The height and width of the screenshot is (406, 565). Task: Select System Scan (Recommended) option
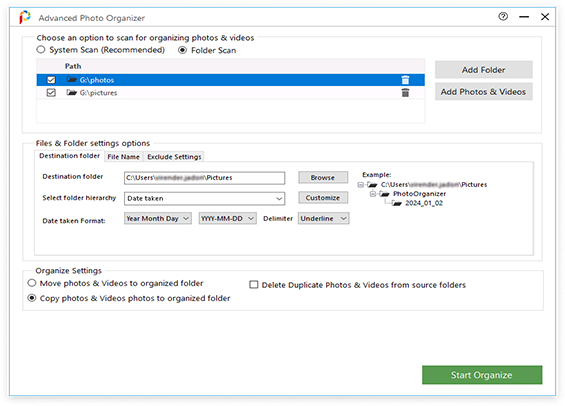(x=41, y=50)
